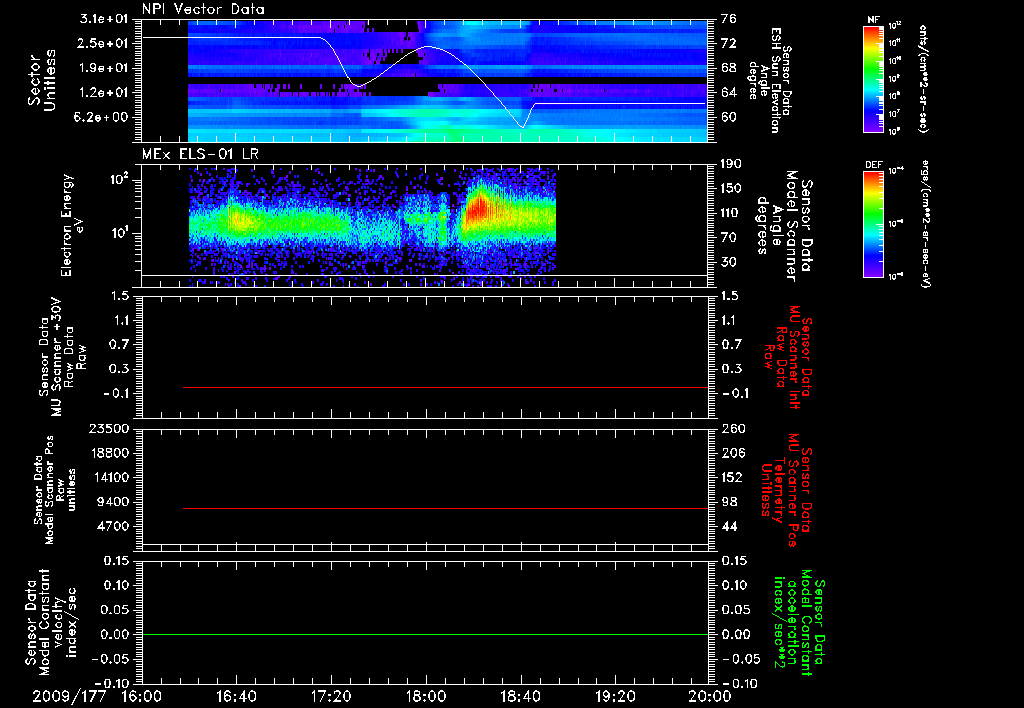Image resolution: width=1024 pixels, height=708 pixels.
Task: Click the "64" sun elevation tick value
Action: coord(728,93)
